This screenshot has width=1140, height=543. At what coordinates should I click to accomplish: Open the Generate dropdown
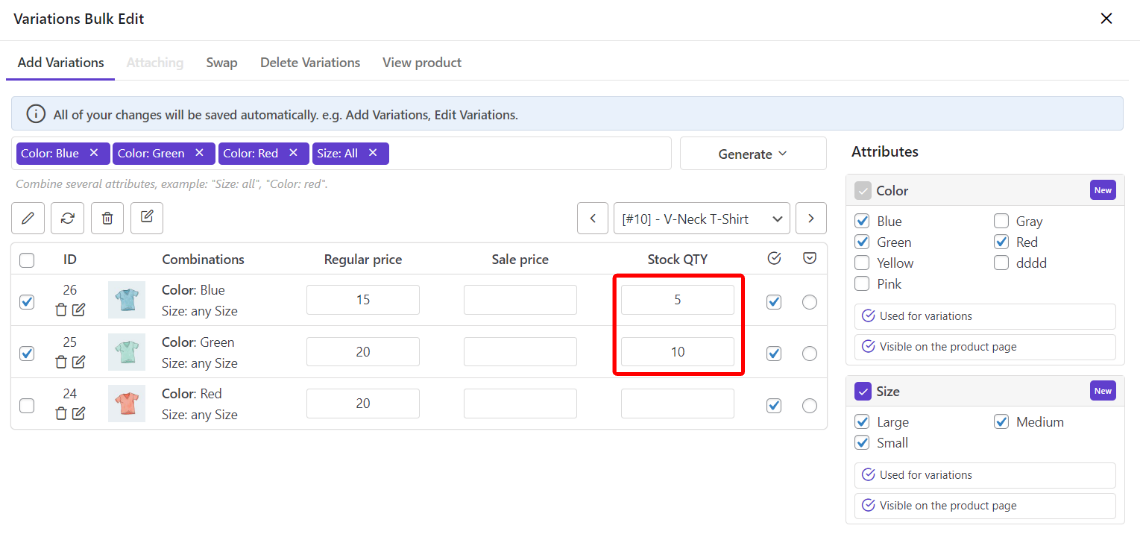click(752, 154)
